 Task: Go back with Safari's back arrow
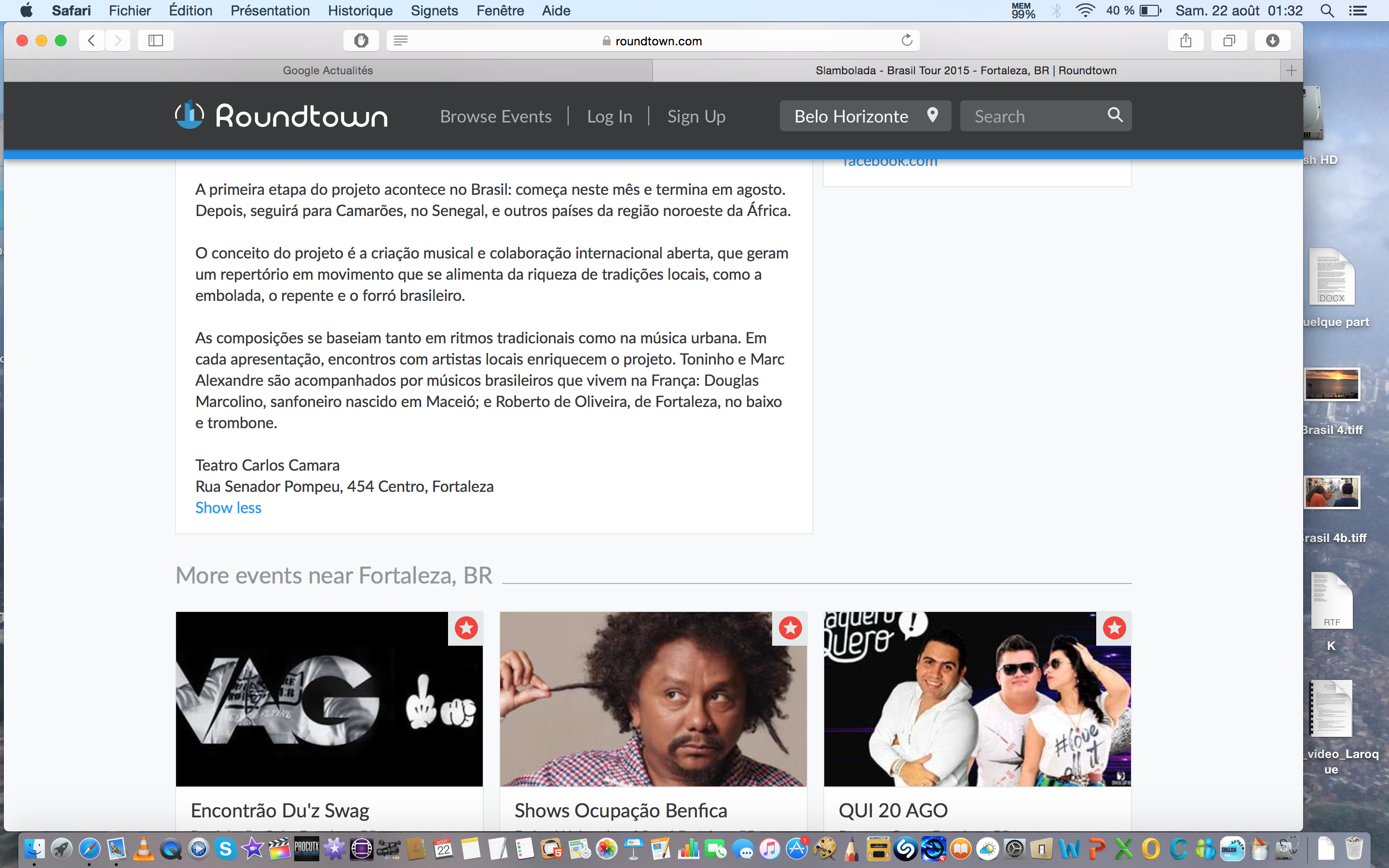point(91,40)
